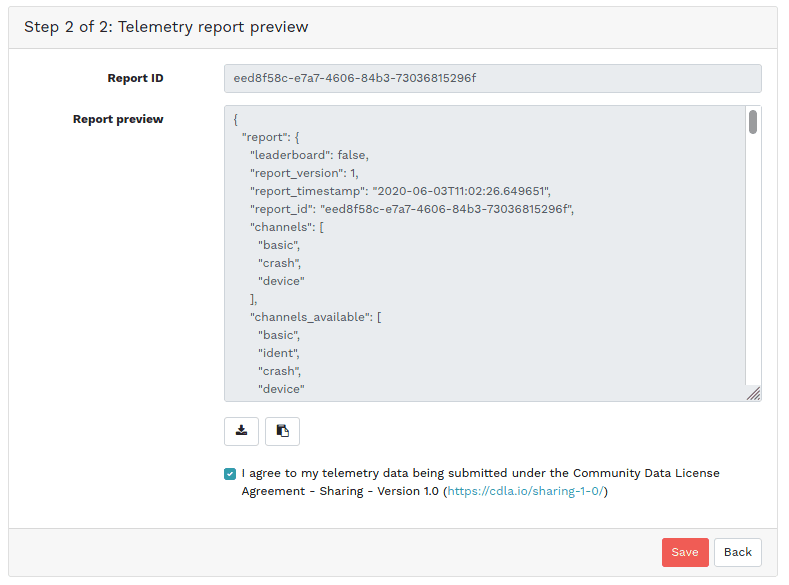
Task: Click the report preview scrollbar thumb
Action: tap(752, 122)
